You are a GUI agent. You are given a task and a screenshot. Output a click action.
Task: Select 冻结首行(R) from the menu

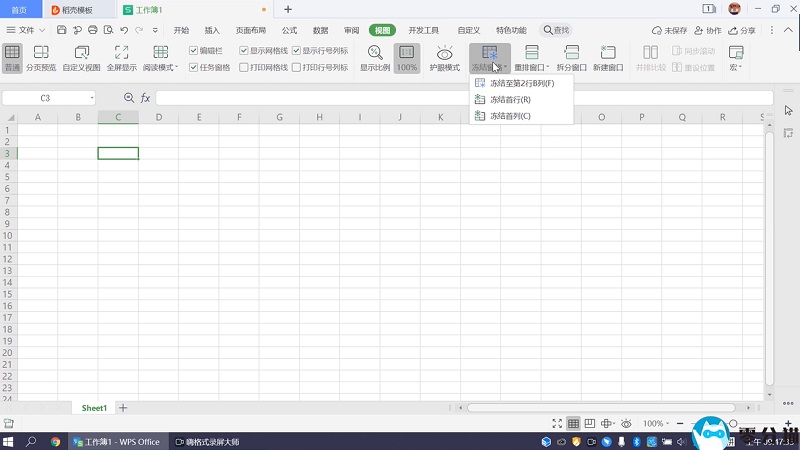click(510, 100)
